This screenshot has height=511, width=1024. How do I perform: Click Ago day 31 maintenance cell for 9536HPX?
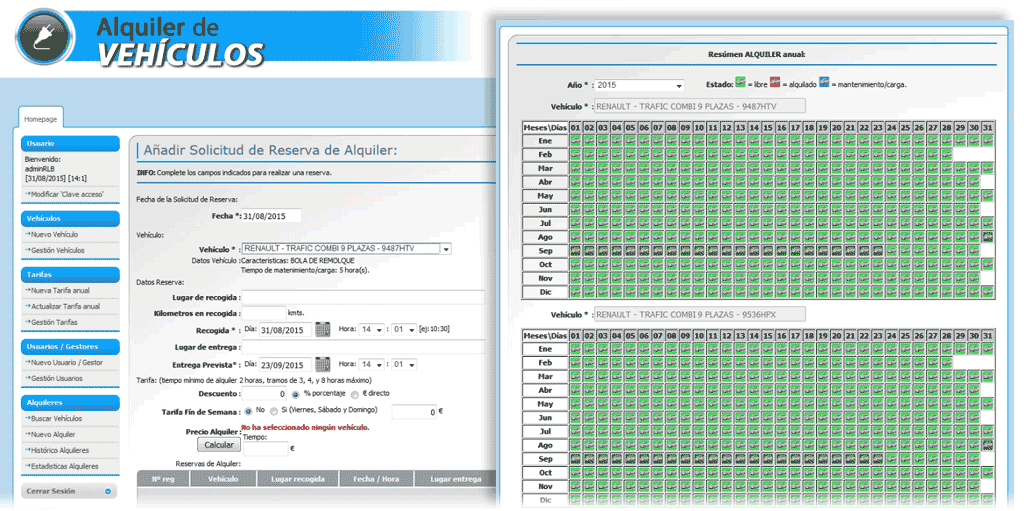(987, 446)
